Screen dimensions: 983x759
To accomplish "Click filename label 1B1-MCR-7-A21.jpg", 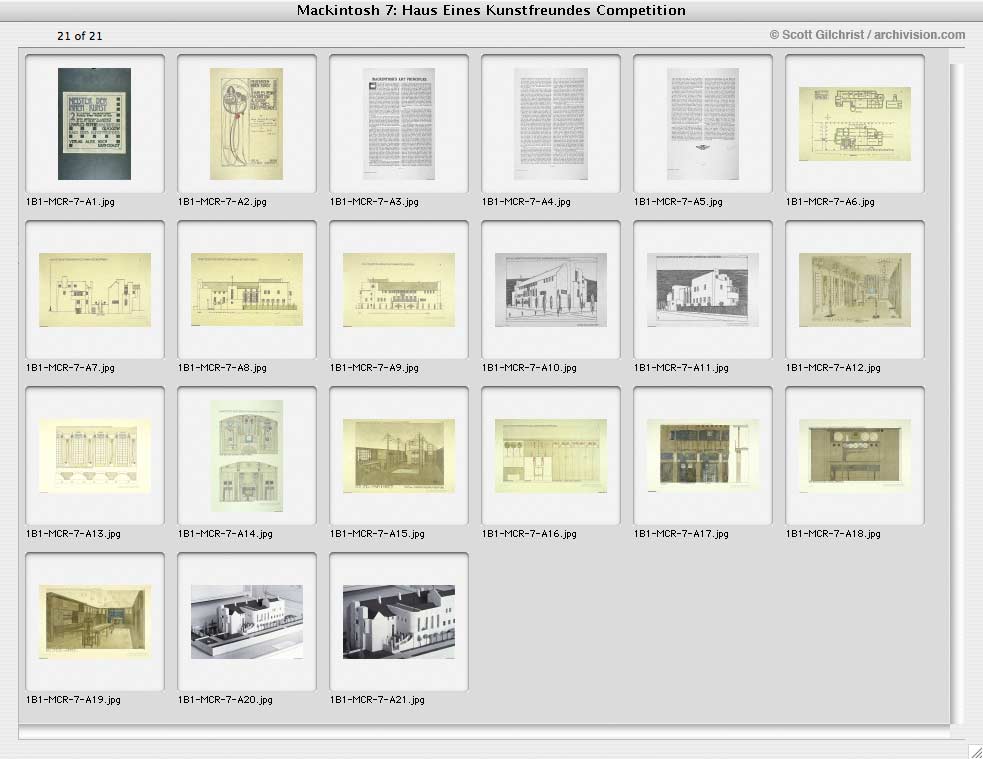I will (x=377, y=700).
